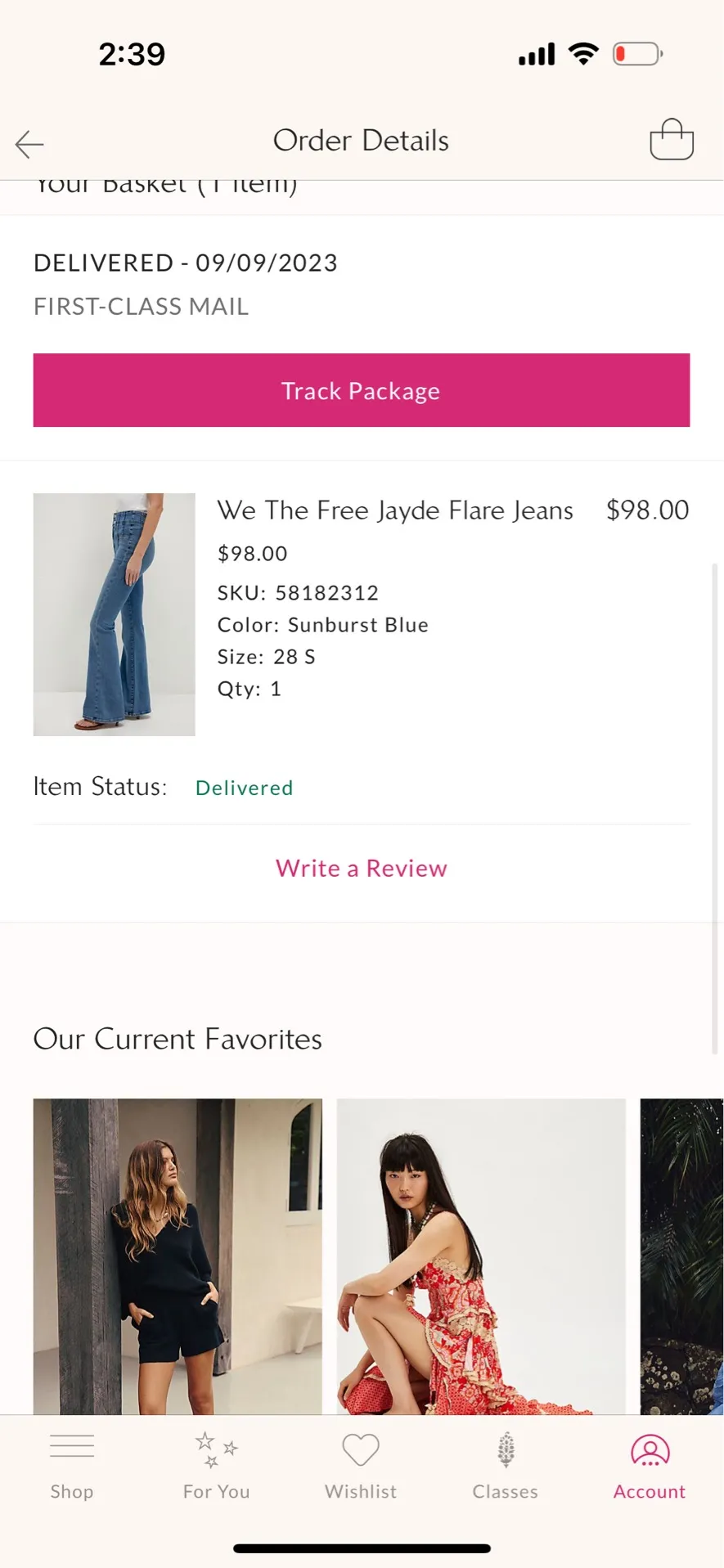This screenshot has height=1568, width=724.
Task: Tap the Wishlist heart icon
Action: click(360, 1448)
